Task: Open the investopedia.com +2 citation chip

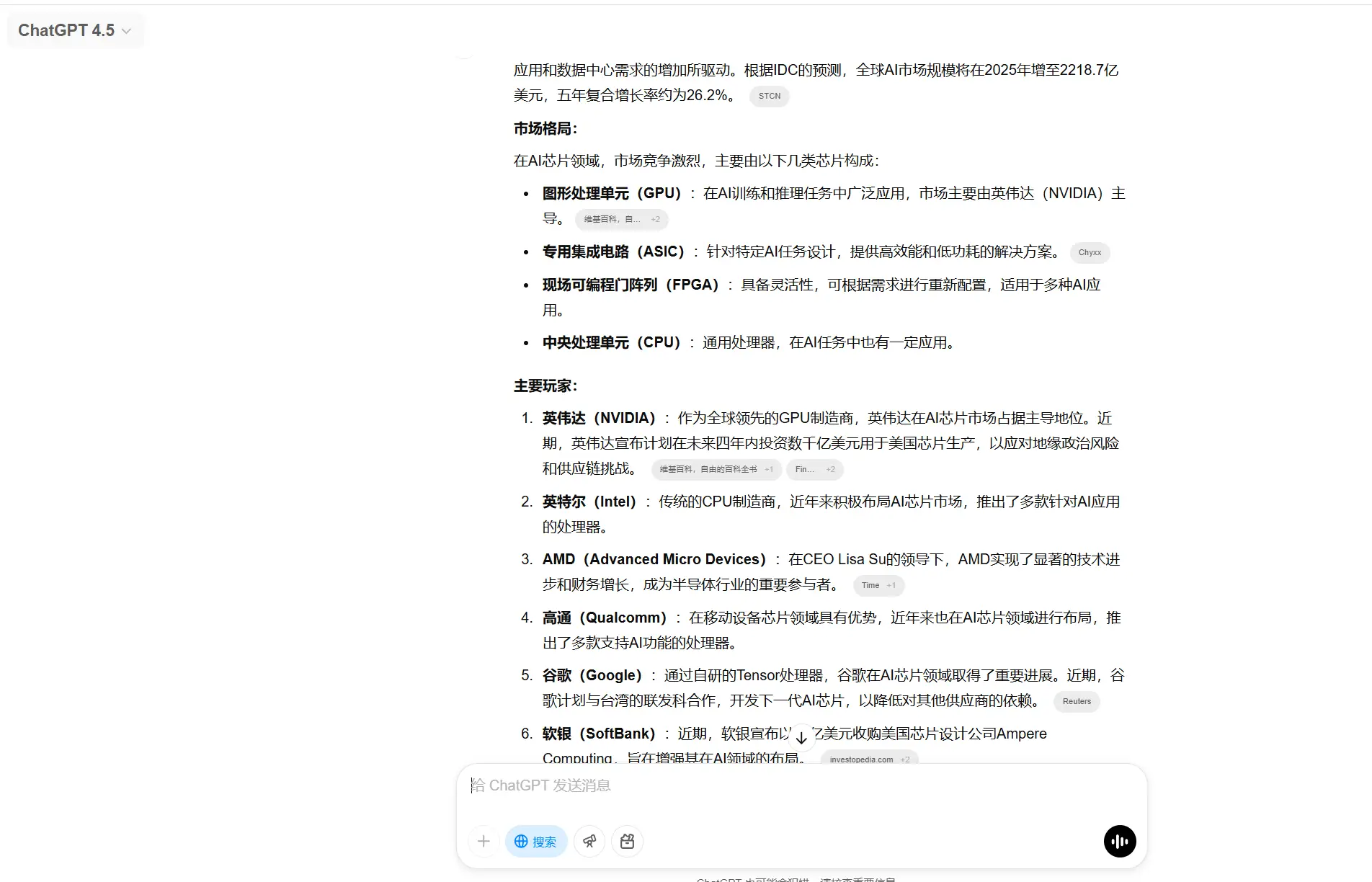Action: tap(870, 759)
